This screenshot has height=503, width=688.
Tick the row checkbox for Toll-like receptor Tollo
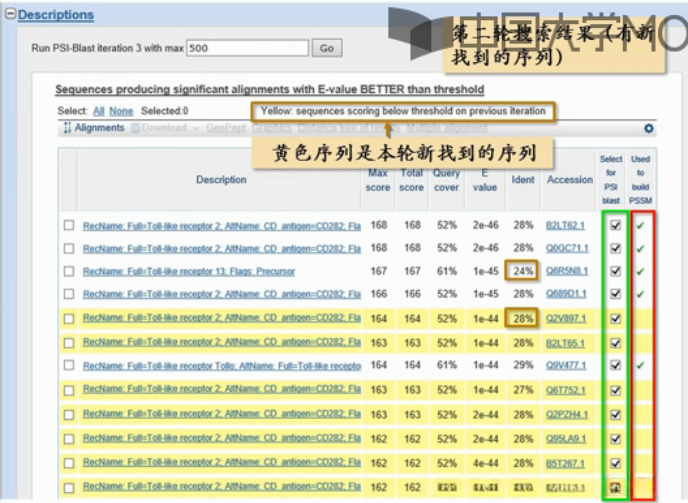point(69,365)
